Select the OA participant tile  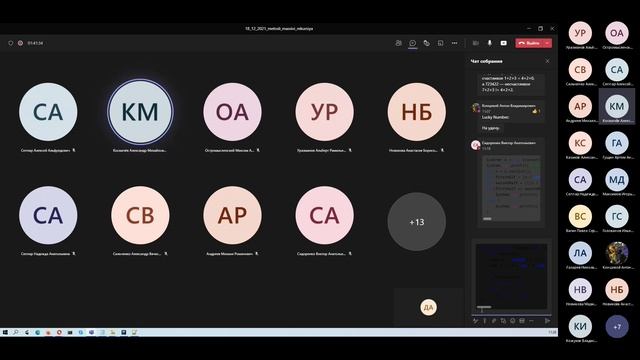(x=232, y=112)
